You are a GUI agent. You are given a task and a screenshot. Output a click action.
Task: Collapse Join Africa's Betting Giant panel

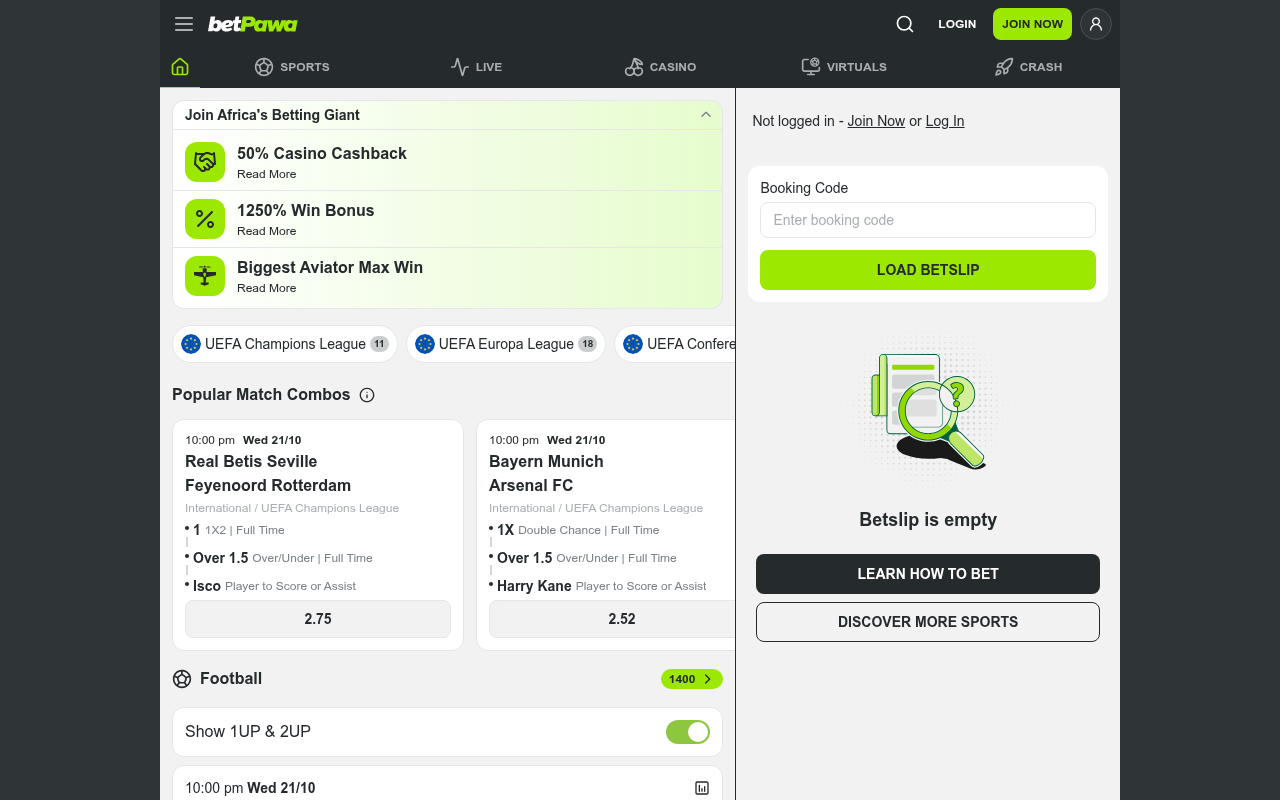[706, 115]
